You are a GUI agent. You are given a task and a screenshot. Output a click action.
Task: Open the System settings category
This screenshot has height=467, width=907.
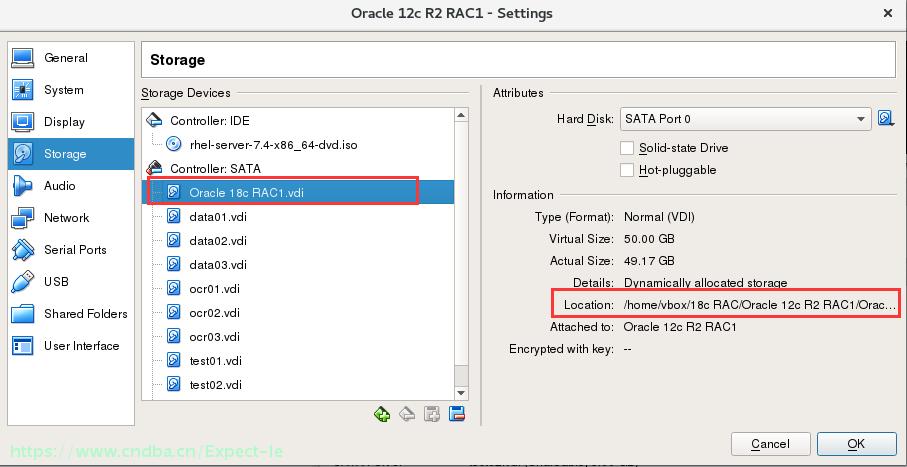click(x=71, y=90)
